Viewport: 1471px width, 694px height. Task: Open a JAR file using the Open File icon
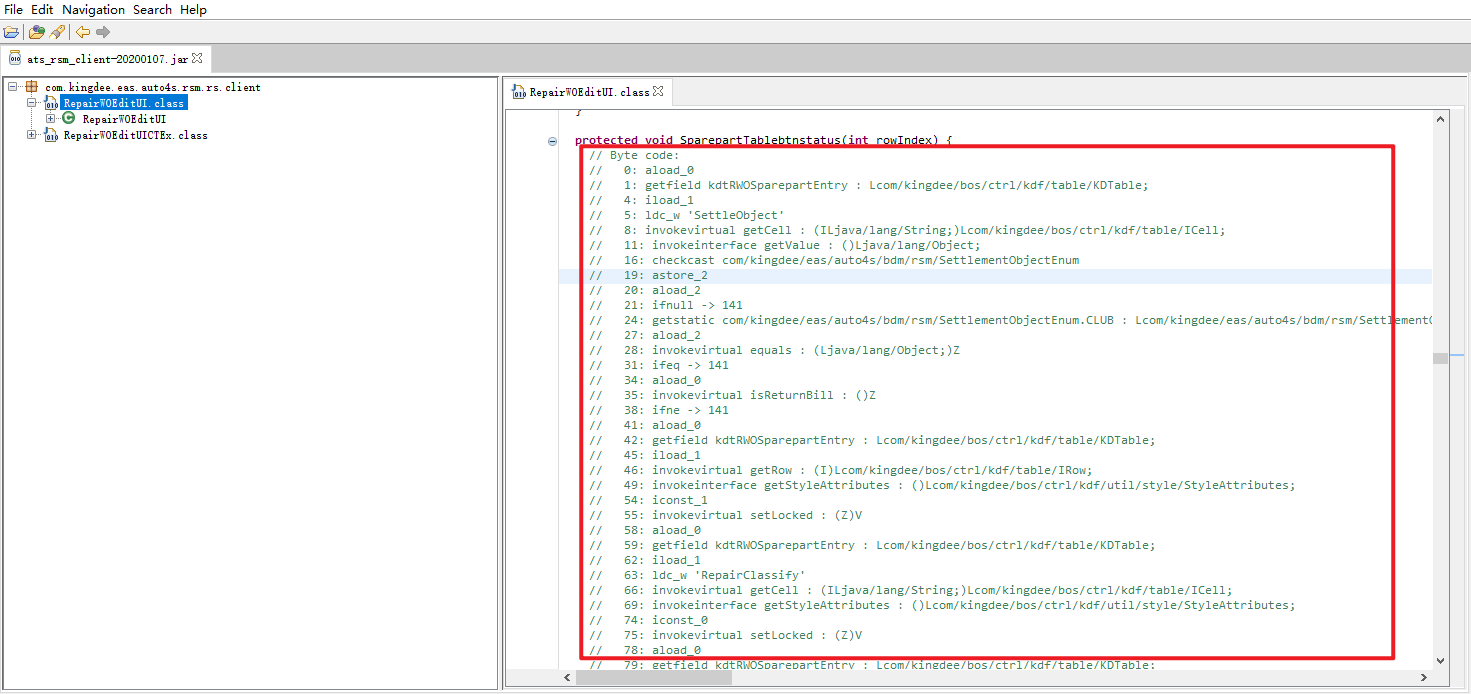(x=12, y=32)
